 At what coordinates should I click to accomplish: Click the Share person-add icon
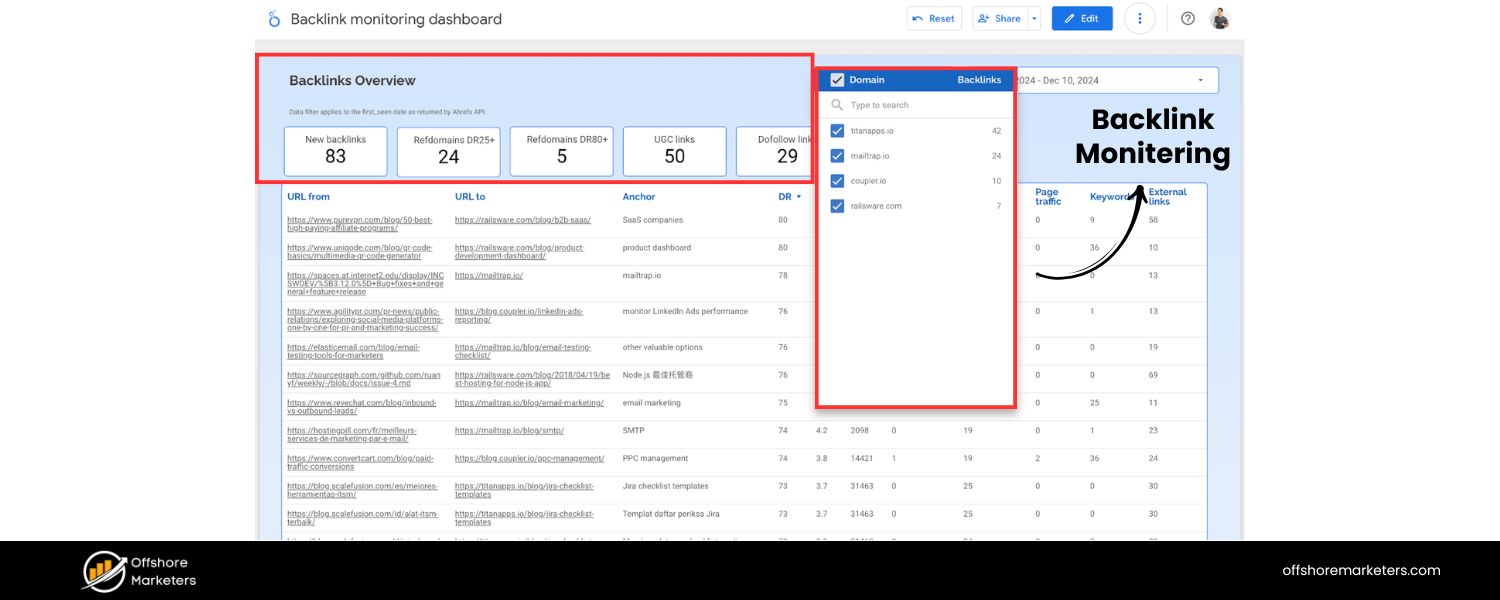[985, 18]
